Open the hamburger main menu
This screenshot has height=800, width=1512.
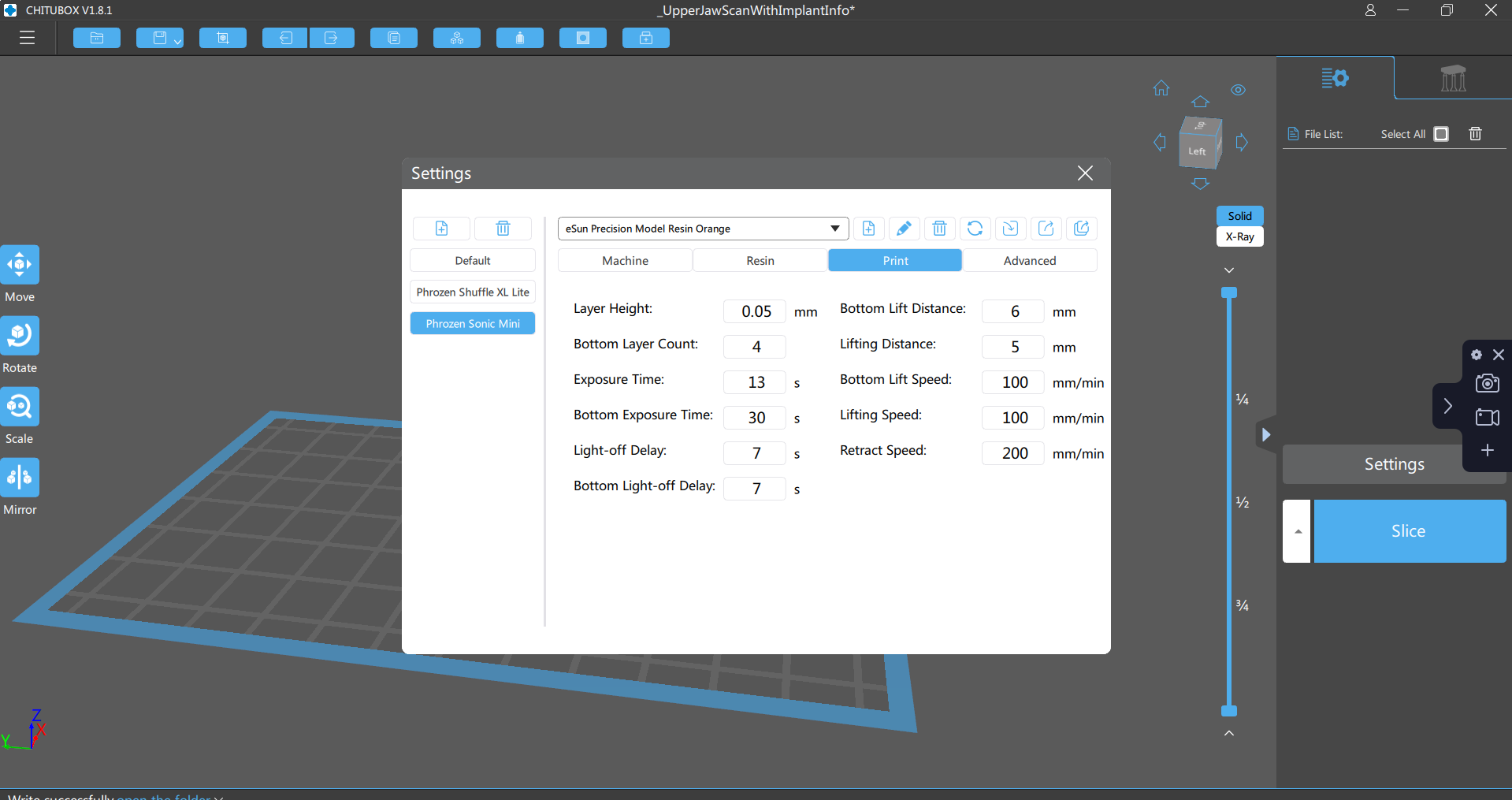point(28,38)
